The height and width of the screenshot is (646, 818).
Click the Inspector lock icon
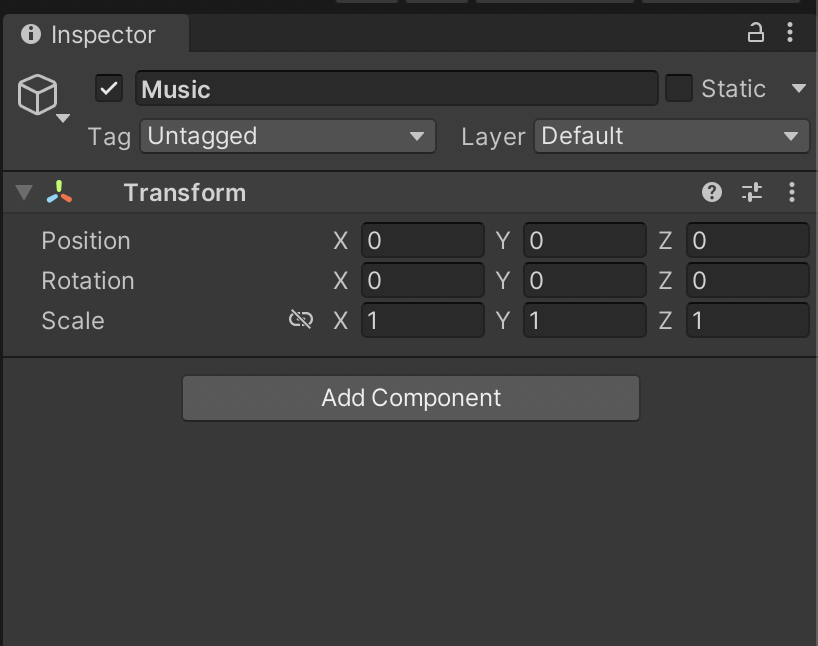click(x=756, y=33)
